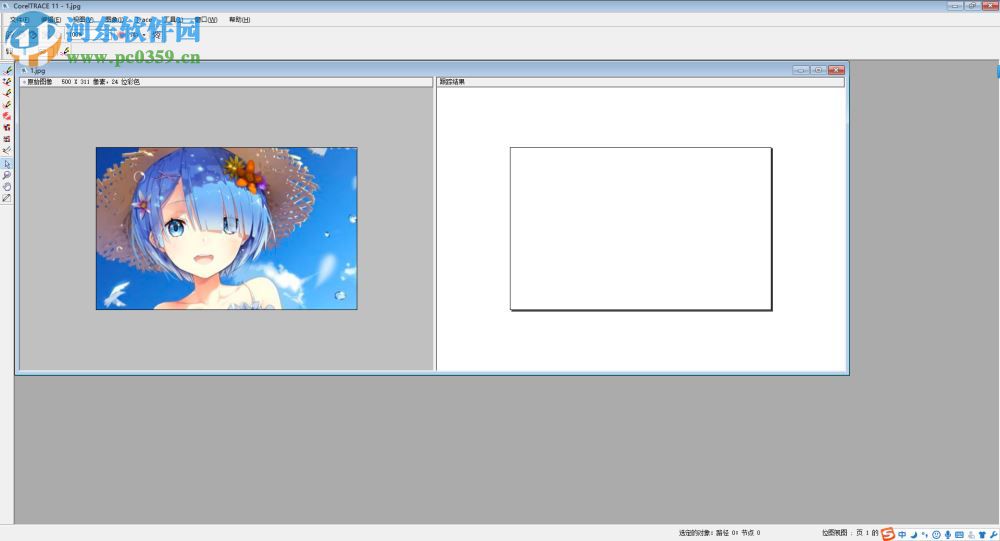Activate the Pan hand tool

click(x=7, y=187)
